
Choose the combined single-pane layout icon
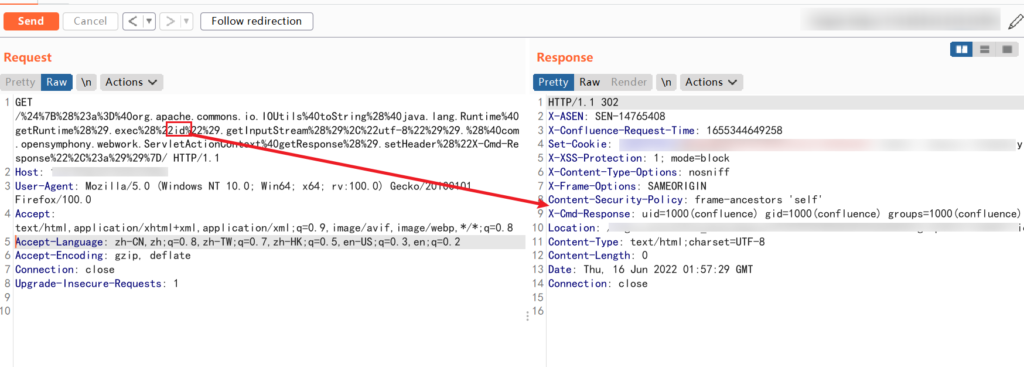[1006, 50]
